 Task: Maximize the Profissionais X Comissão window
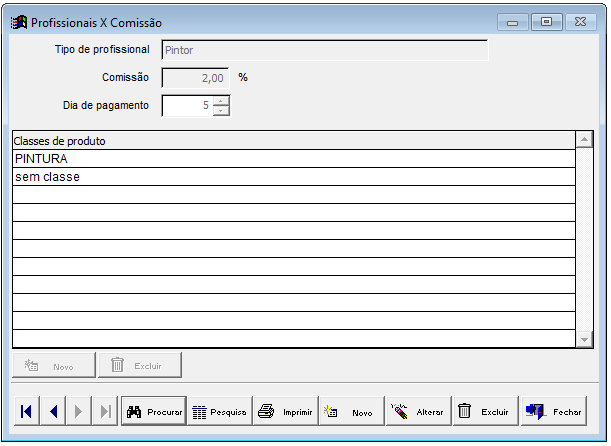coord(547,22)
